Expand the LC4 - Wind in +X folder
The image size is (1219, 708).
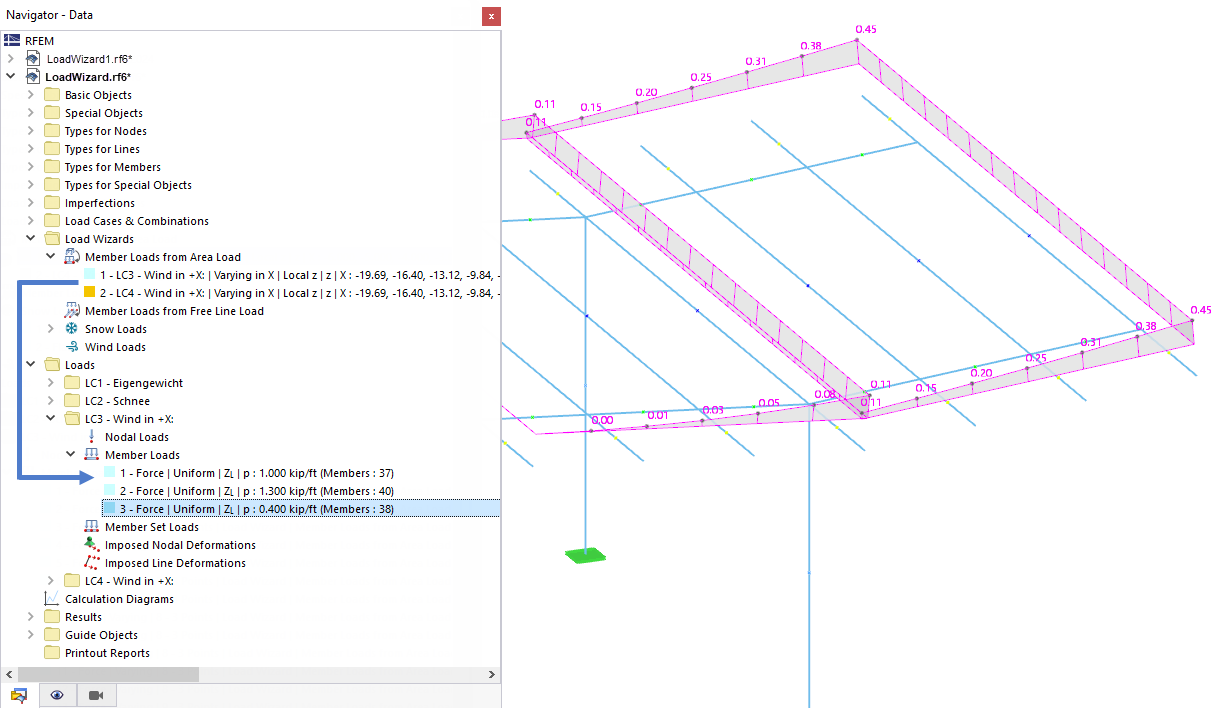(49, 580)
